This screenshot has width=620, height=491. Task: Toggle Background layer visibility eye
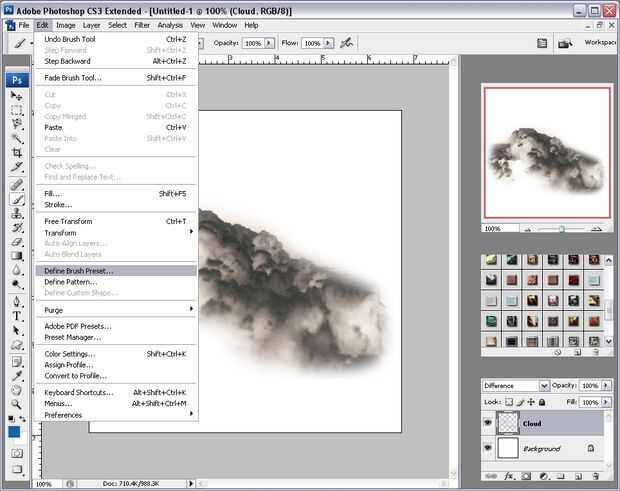(x=488, y=449)
